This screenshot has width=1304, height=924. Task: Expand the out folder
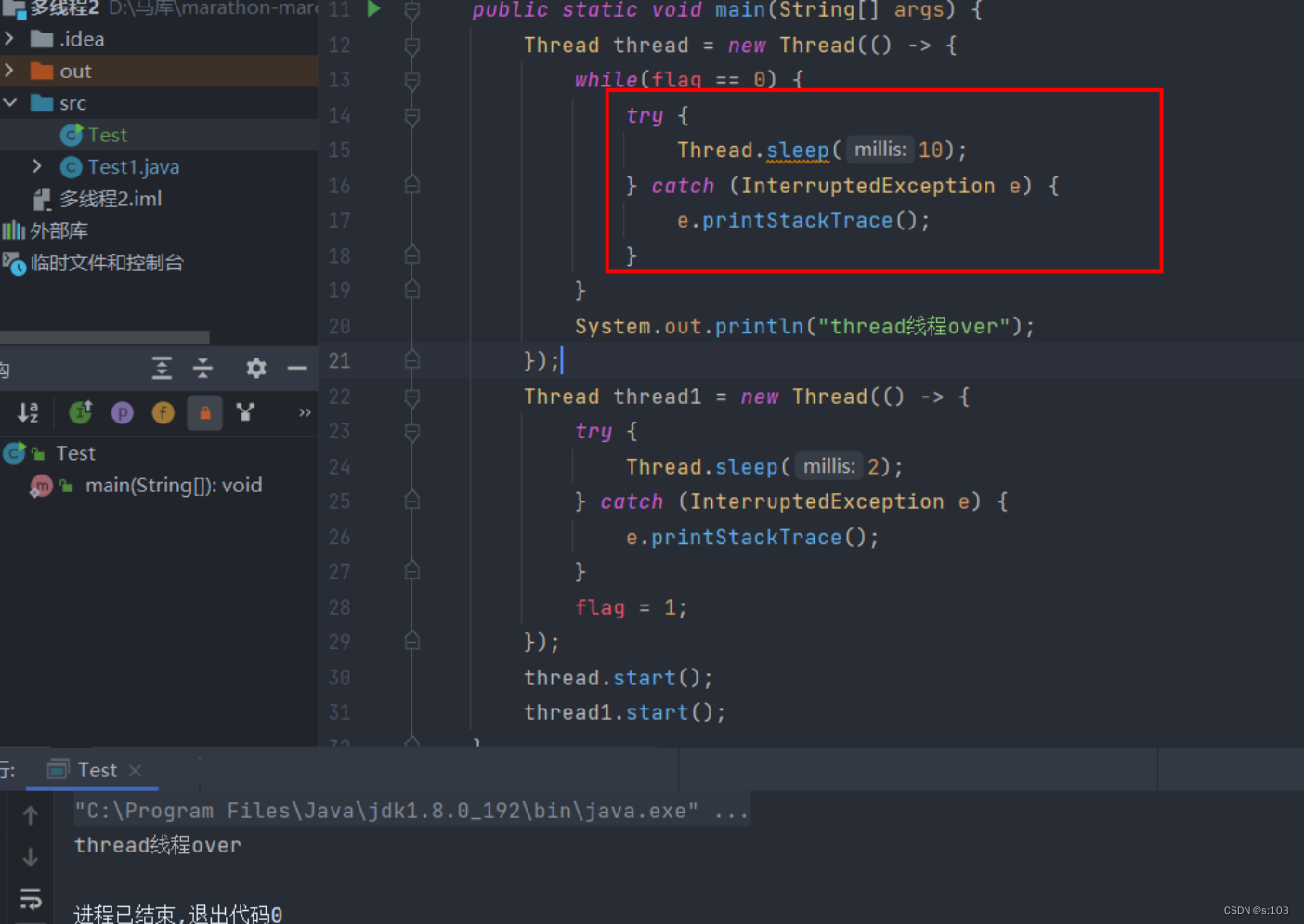tap(9, 71)
